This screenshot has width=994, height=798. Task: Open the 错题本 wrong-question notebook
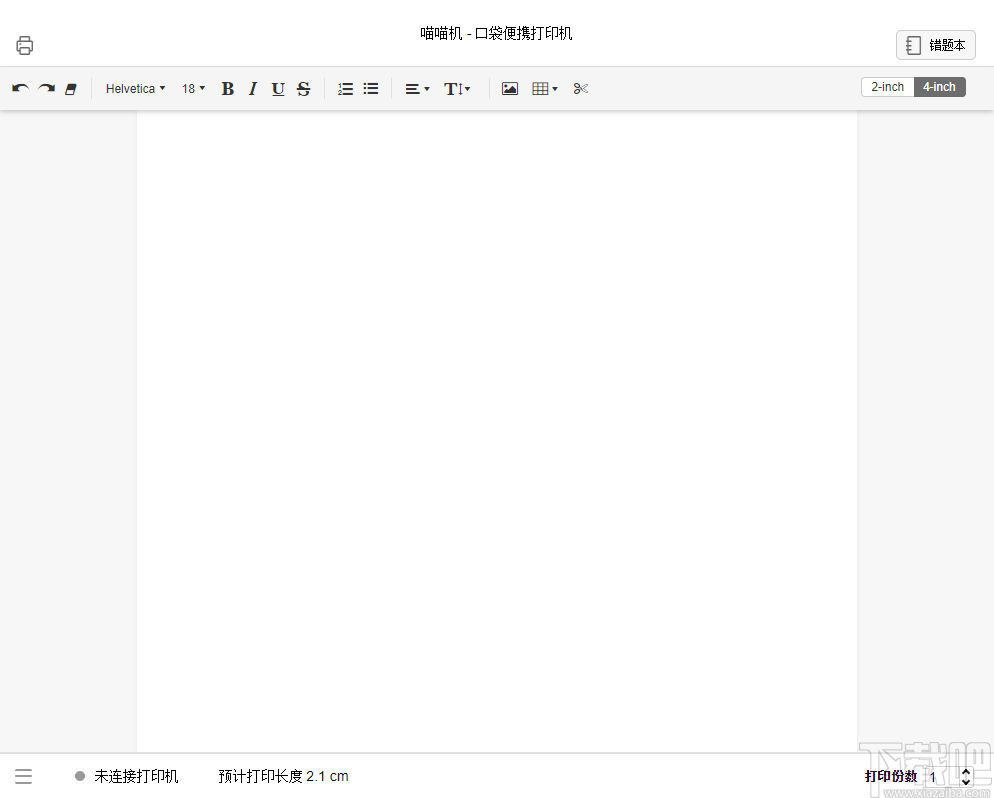[x=935, y=44]
